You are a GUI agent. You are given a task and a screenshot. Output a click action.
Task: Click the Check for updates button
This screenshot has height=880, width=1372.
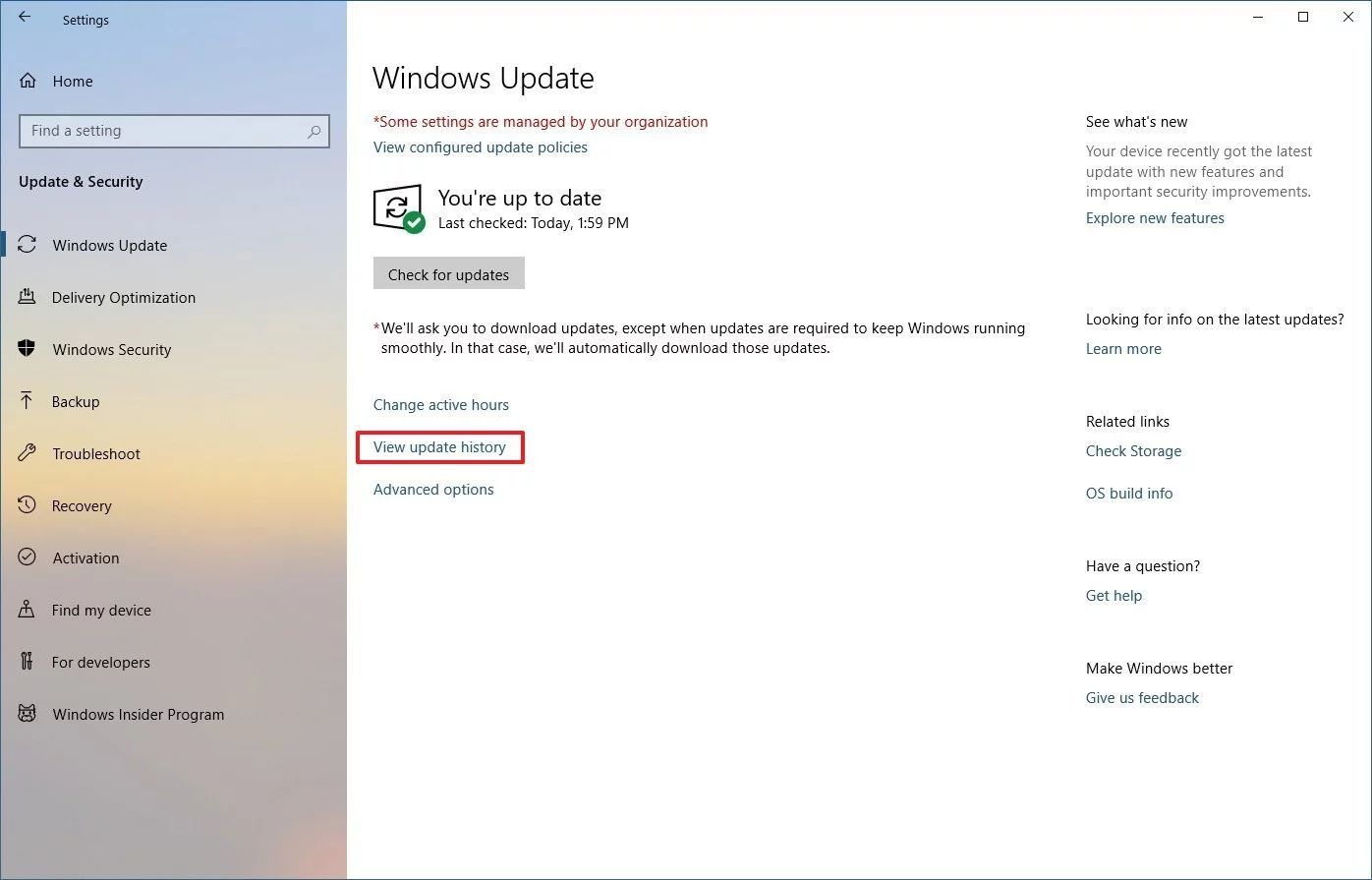(x=448, y=274)
